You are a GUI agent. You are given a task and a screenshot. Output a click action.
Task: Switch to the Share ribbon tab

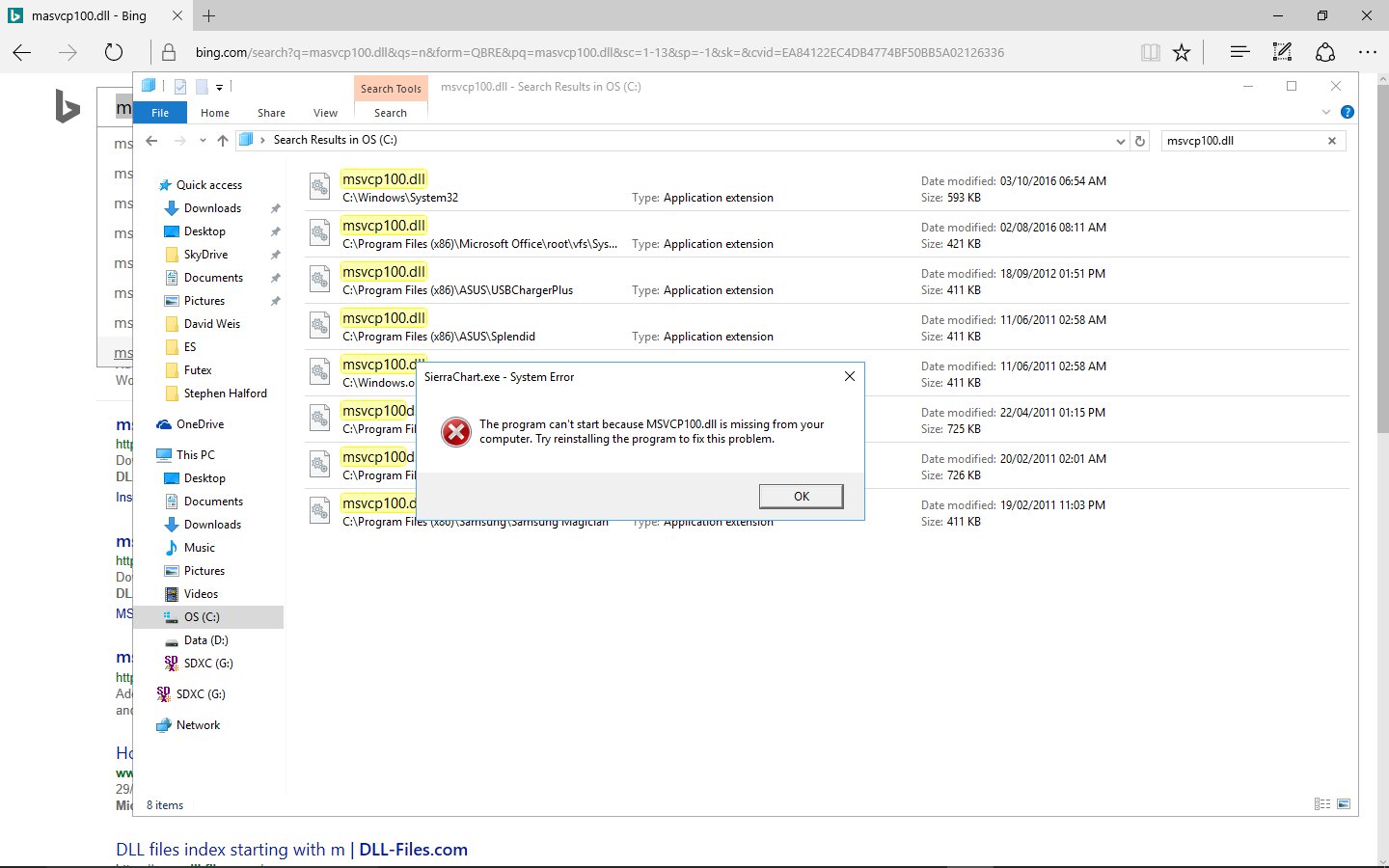pos(271,113)
